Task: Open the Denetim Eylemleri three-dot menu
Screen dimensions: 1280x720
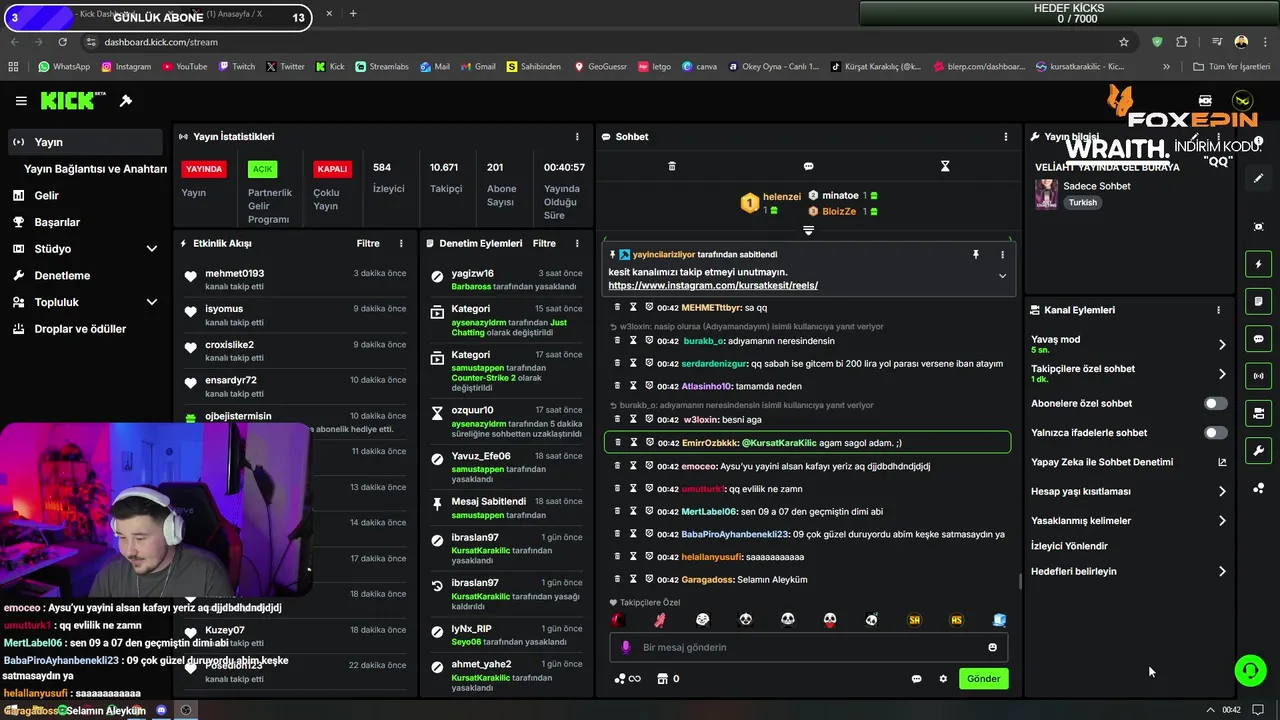Action: click(x=577, y=243)
